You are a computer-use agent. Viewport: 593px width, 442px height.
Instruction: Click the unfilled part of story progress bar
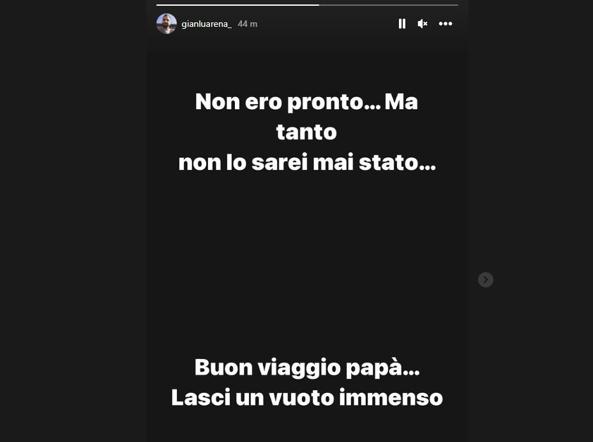tap(388, 5)
